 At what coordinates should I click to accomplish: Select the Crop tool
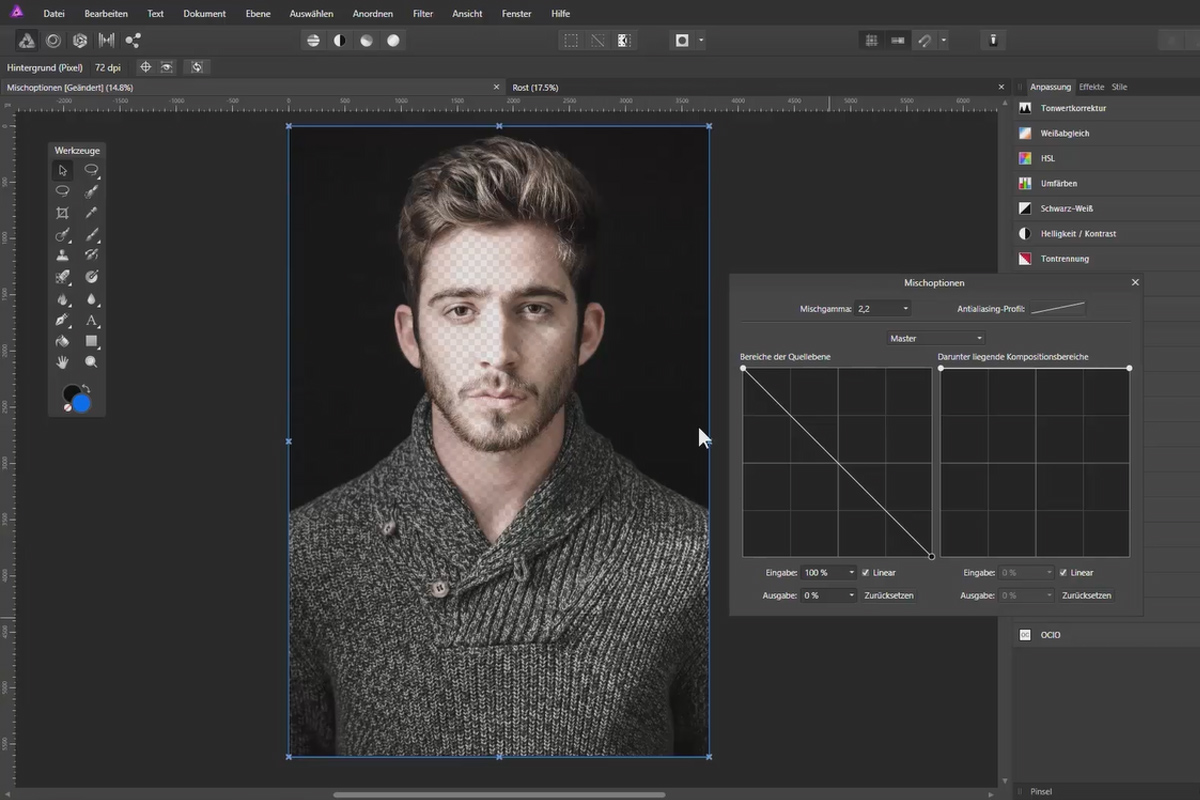point(63,213)
